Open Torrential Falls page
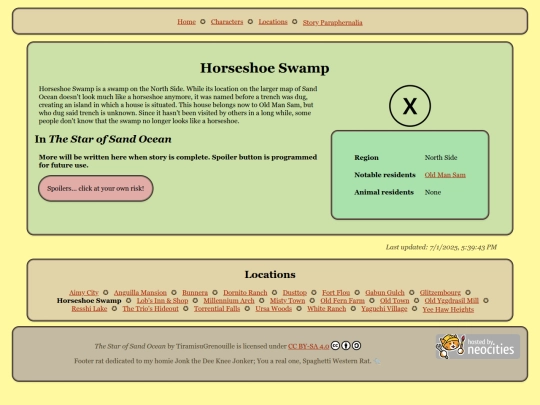This screenshot has height=405, width=540. point(217,309)
